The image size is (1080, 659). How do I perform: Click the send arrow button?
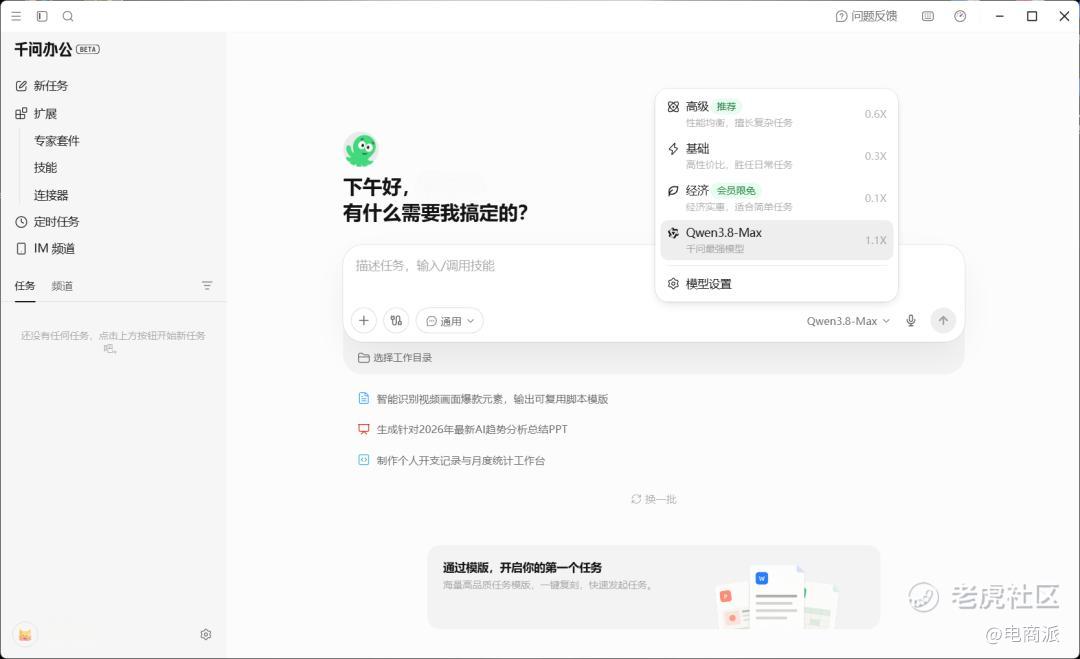tap(943, 320)
